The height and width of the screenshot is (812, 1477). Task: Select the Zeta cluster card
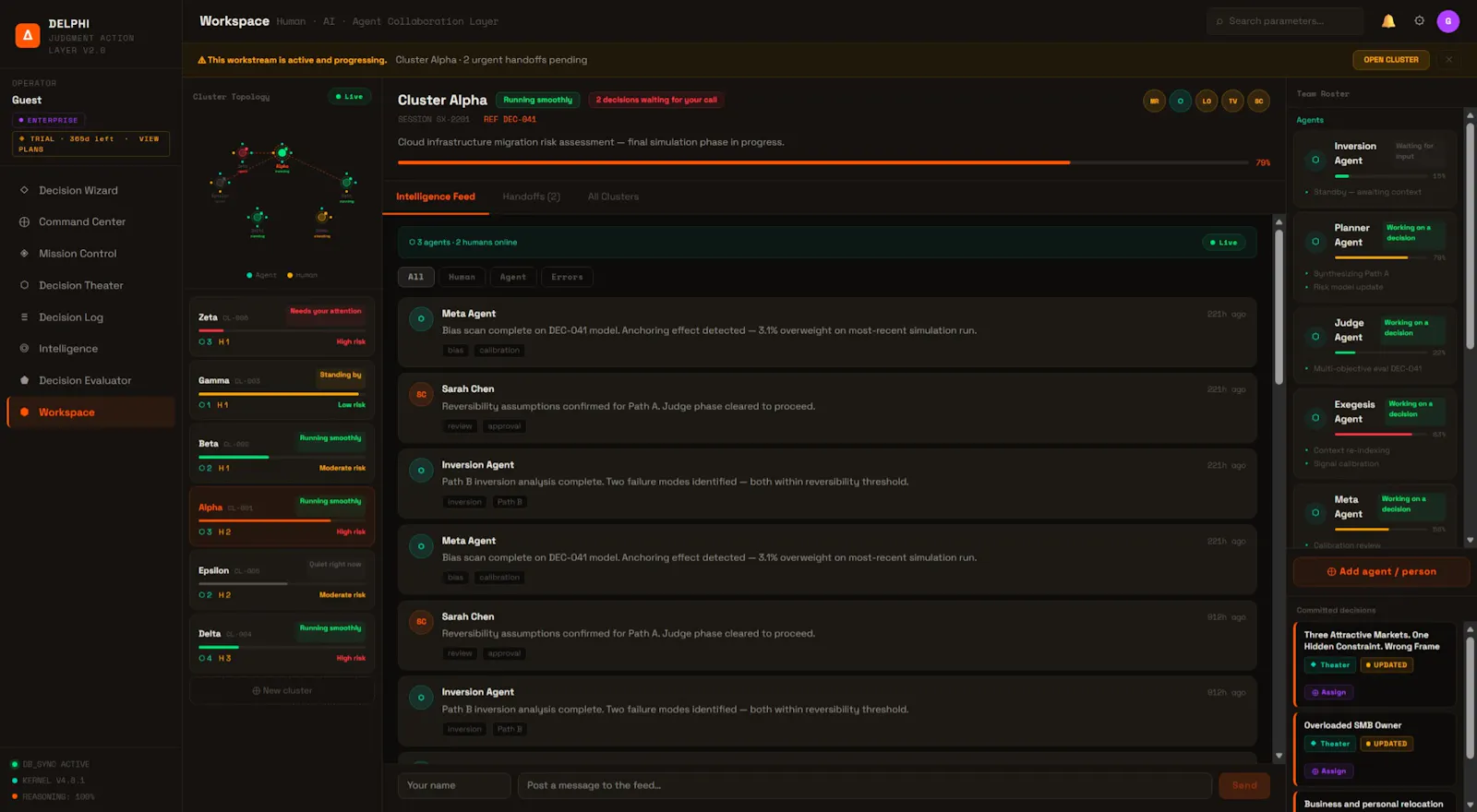pos(282,326)
